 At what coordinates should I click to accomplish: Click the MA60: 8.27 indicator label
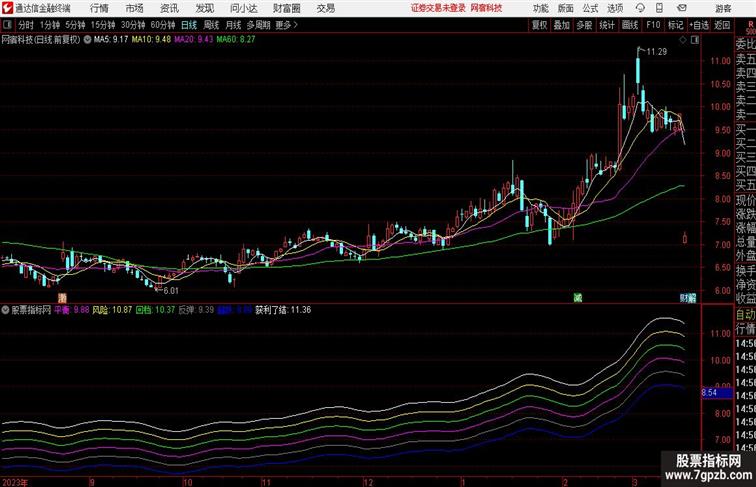pos(236,40)
